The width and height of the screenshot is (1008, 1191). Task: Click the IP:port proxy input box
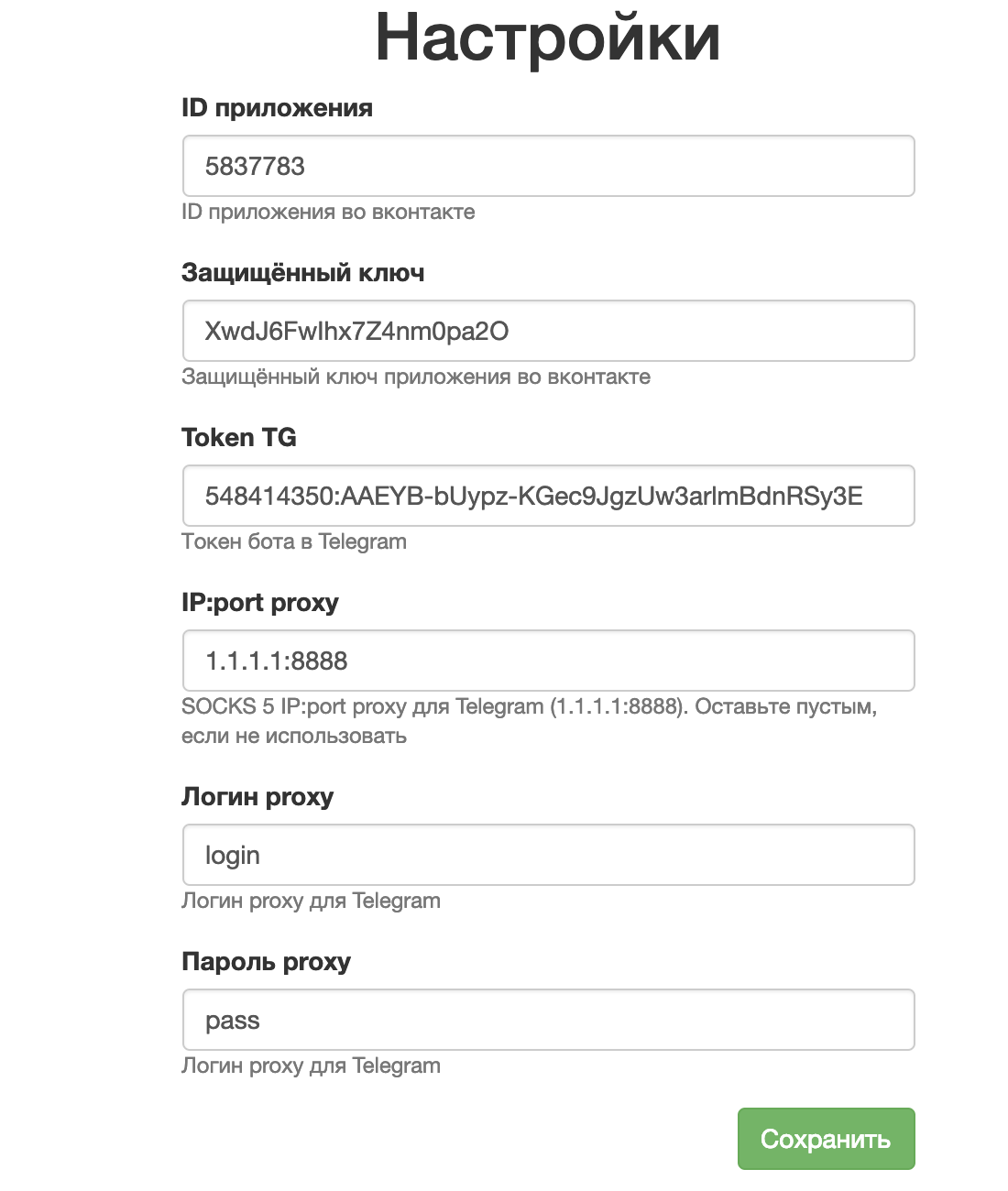coord(548,661)
